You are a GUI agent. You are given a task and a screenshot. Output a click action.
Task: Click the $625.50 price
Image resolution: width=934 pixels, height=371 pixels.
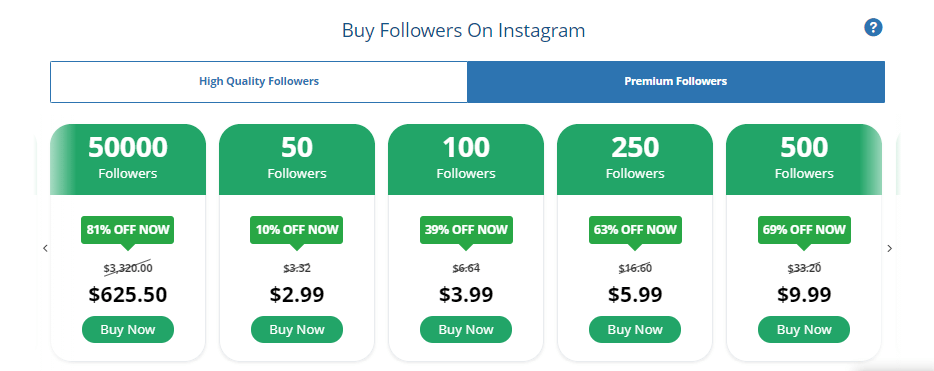[127, 295]
